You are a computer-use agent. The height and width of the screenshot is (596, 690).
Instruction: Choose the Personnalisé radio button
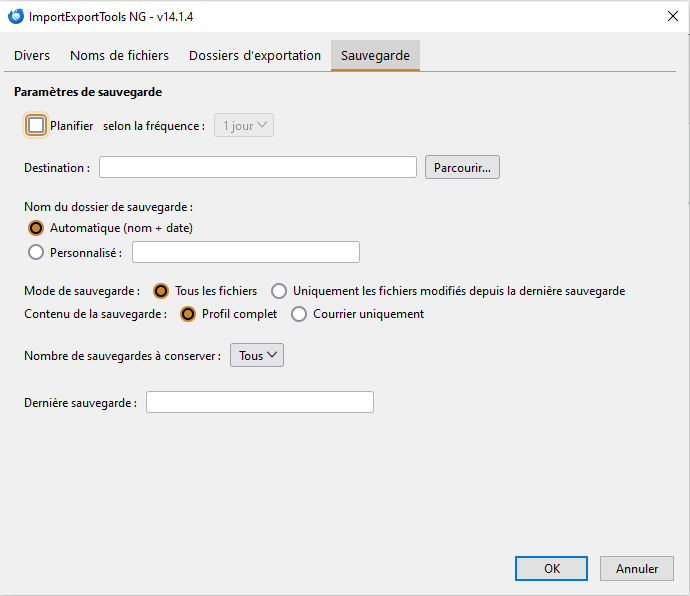[x=36, y=252]
